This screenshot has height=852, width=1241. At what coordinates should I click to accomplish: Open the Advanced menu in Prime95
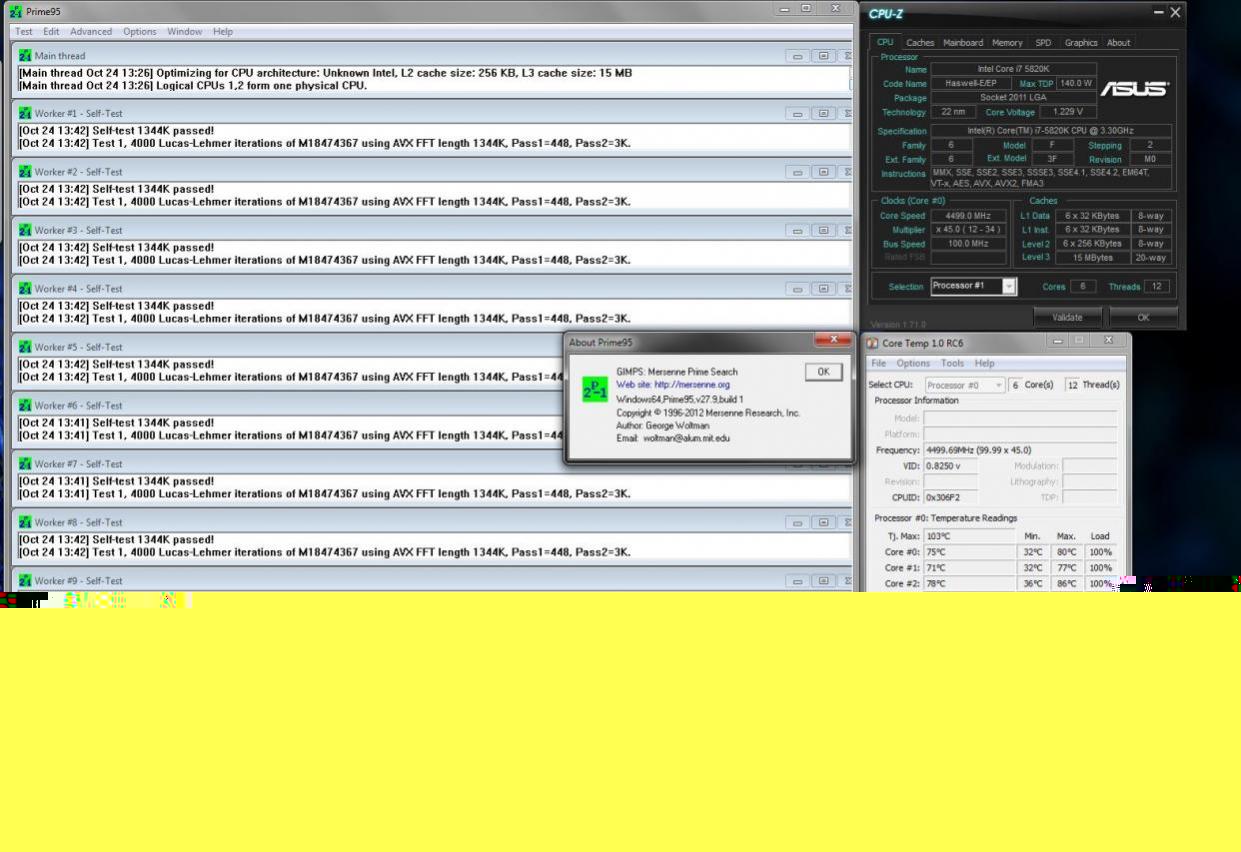91,31
